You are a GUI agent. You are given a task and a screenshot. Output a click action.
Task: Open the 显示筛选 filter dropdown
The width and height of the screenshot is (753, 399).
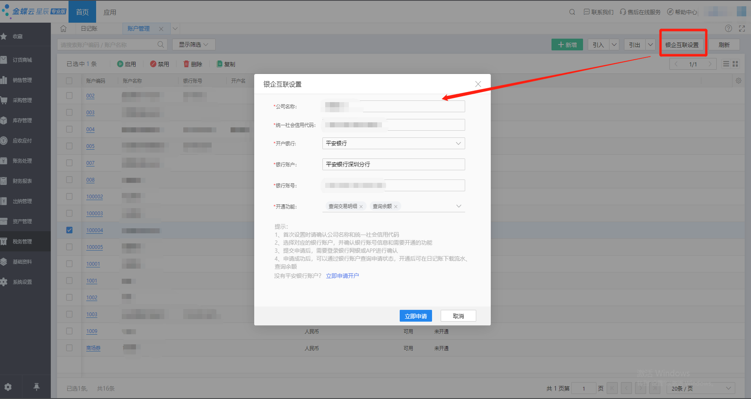click(x=194, y=45)
